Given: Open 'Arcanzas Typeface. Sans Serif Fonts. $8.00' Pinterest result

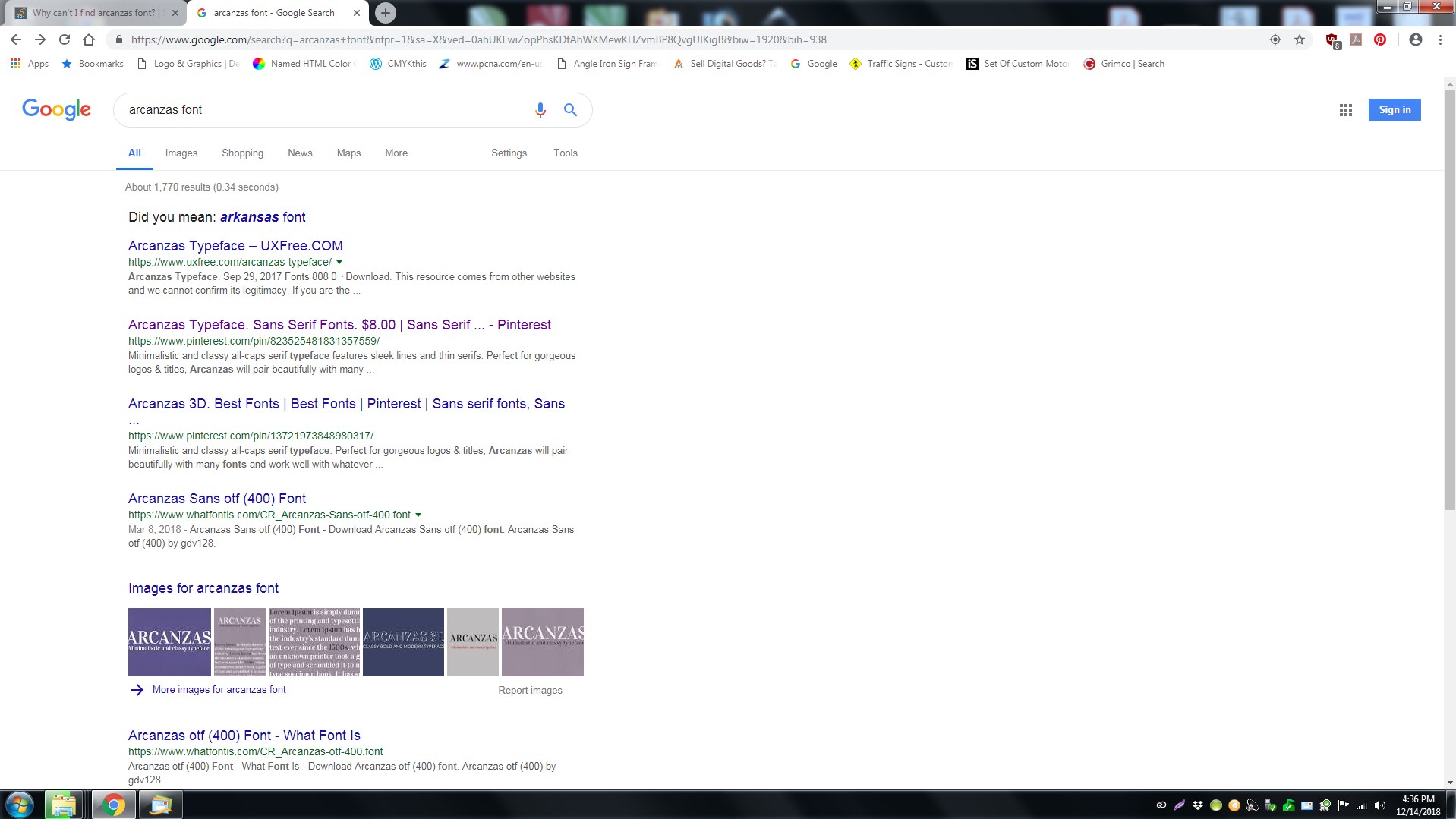Looking at the screenshot, I should 339,325.
